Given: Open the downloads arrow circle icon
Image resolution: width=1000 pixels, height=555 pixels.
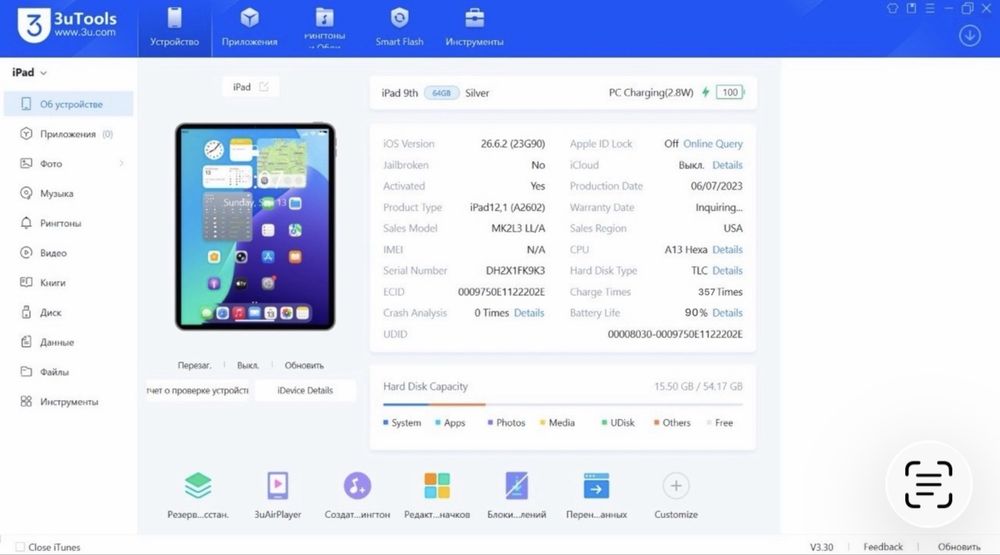Looking at the screenshot, I should point(969,35).
